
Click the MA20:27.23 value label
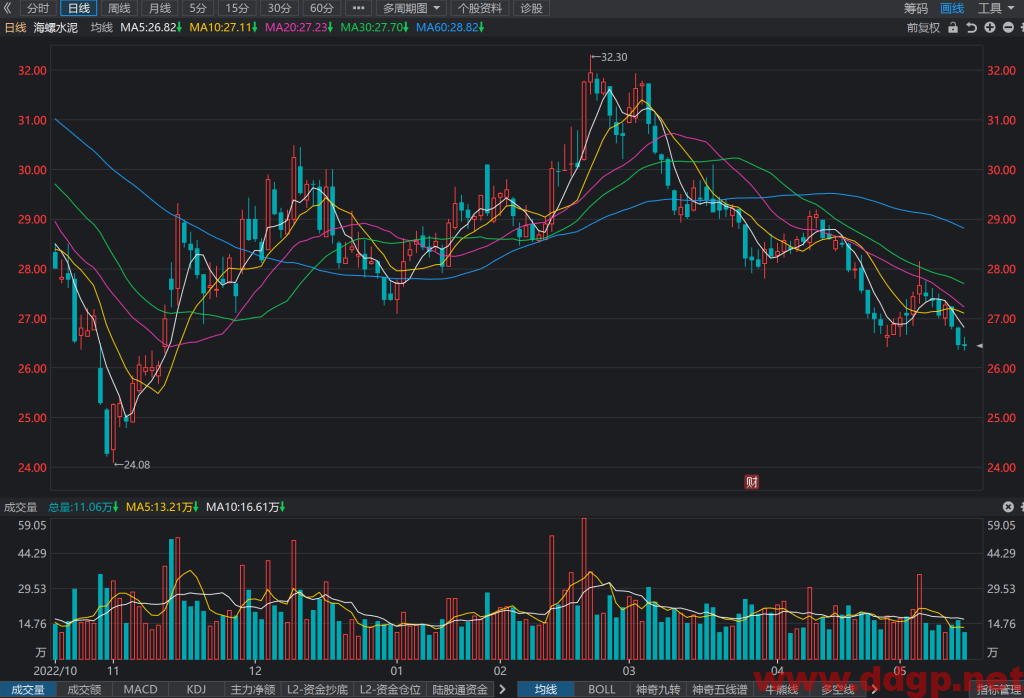pyautogui.click(x=298, y=27)
